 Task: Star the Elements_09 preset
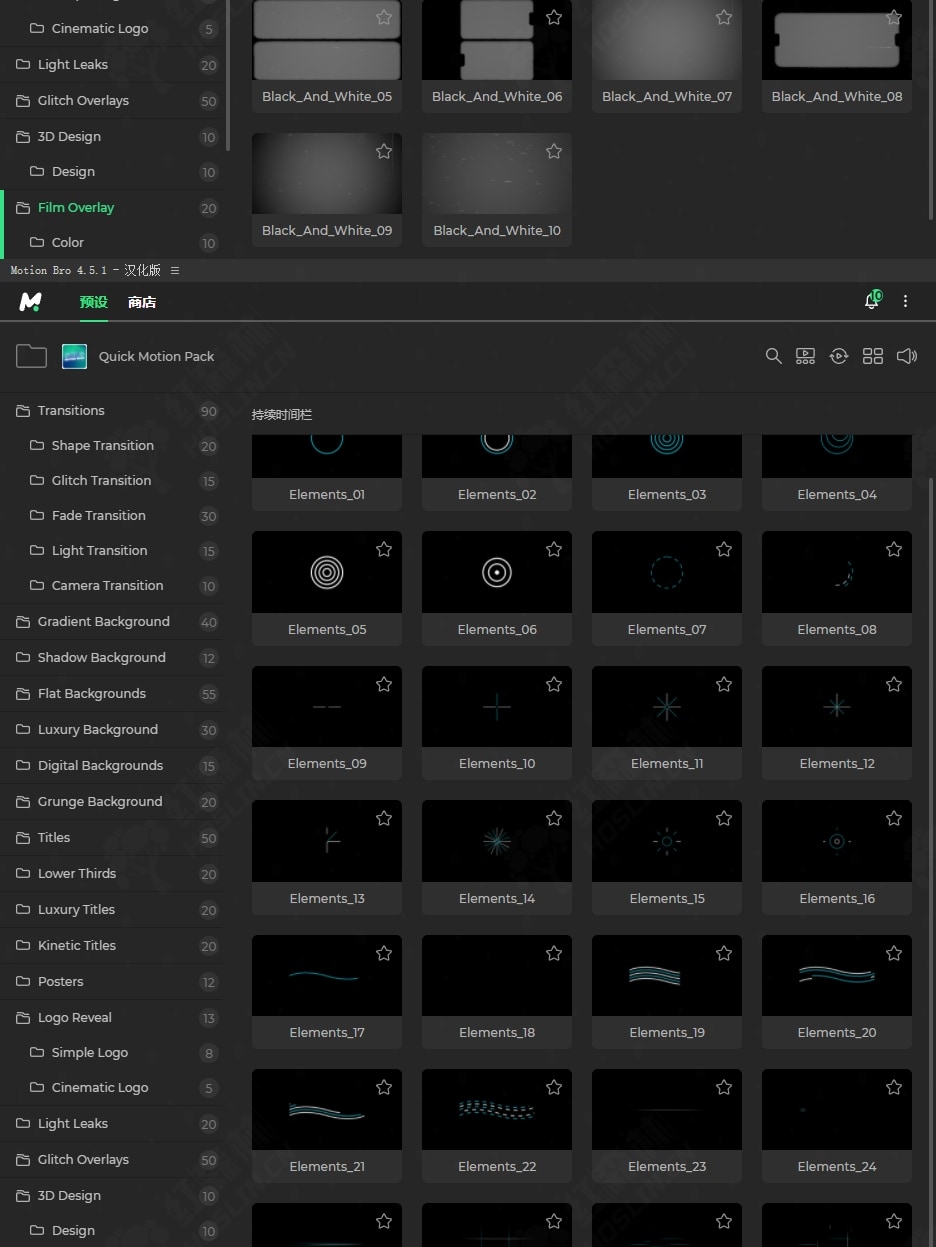pos(384,684)
